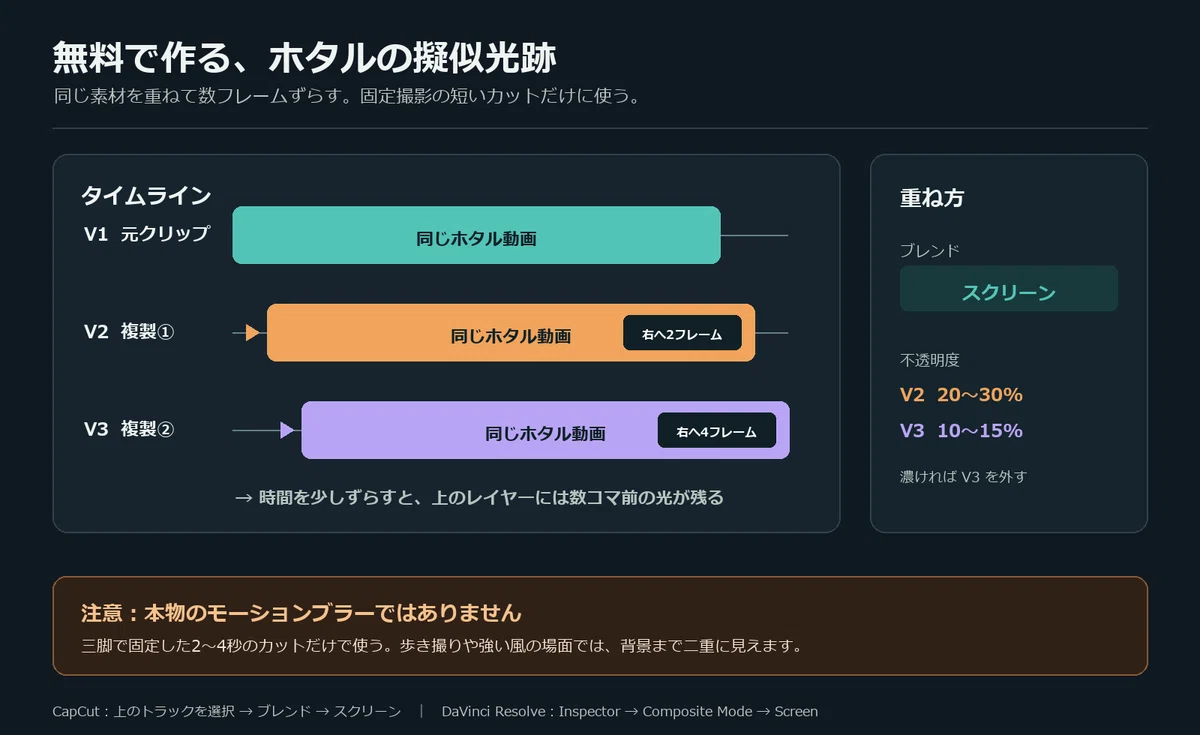The image size is (1200, 735).
Task: Click the 右へ4フレーム badge
Action: (x=717, y=430)
